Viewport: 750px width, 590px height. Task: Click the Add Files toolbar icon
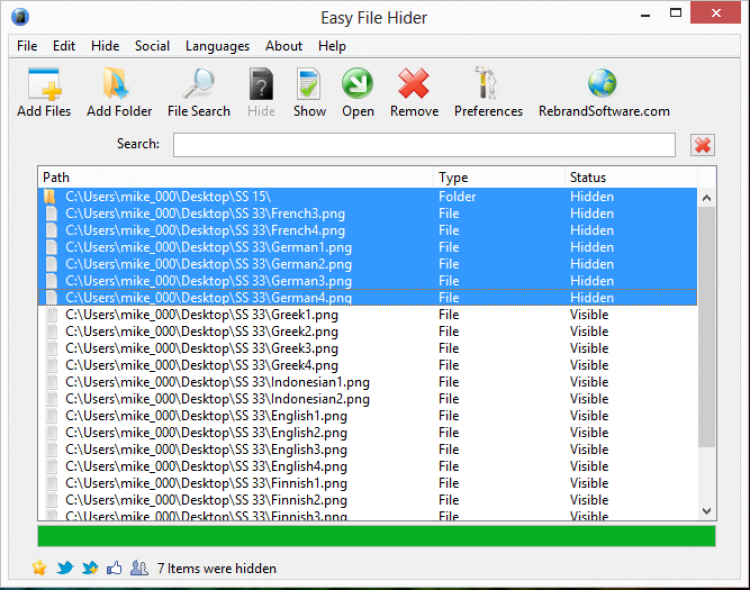click(44, 85)
